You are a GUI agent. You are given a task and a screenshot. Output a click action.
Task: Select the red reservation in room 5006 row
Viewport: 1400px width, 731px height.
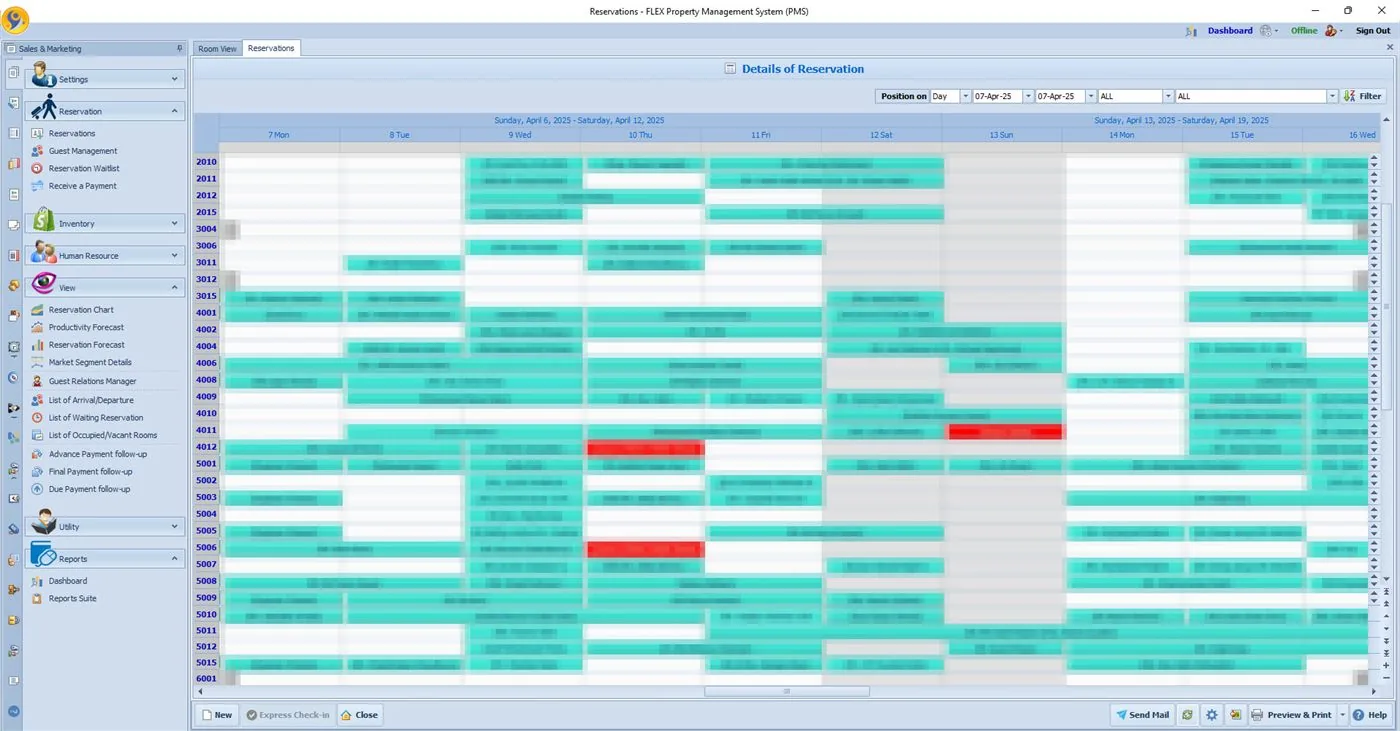646,549
